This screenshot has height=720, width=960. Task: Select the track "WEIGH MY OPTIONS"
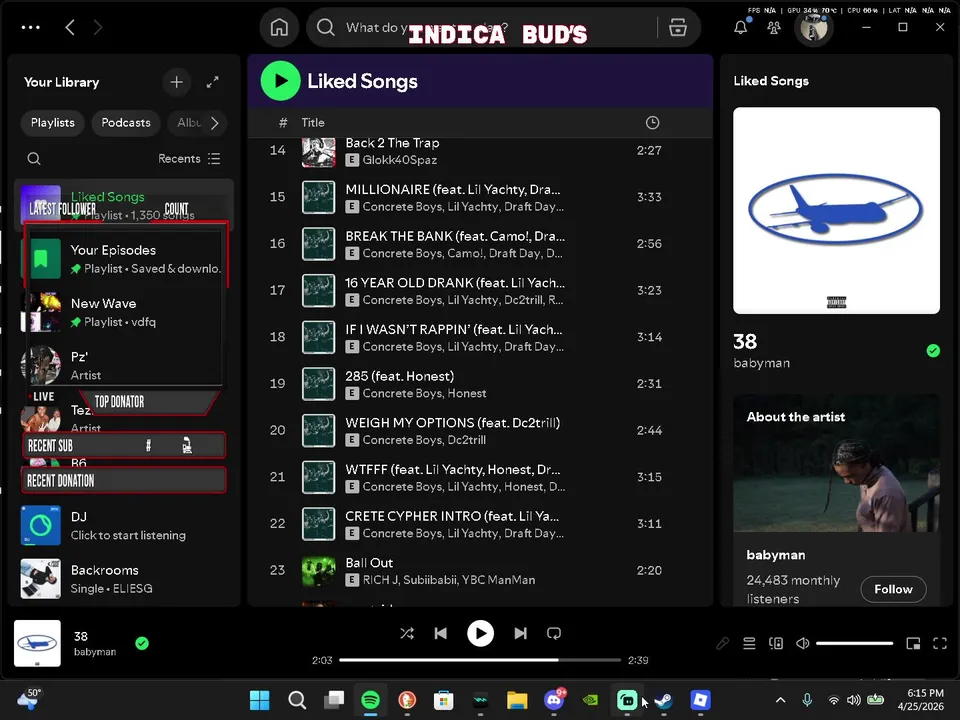click(480, 430)
